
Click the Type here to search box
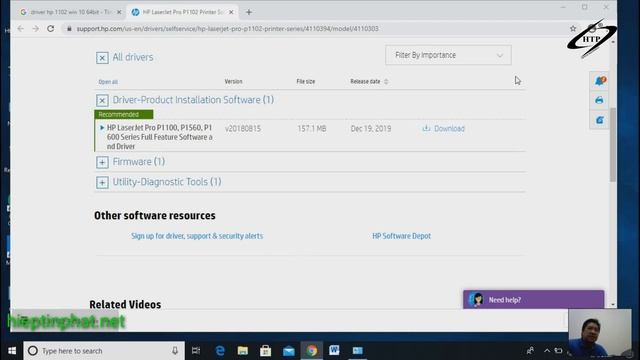(104, 351)
